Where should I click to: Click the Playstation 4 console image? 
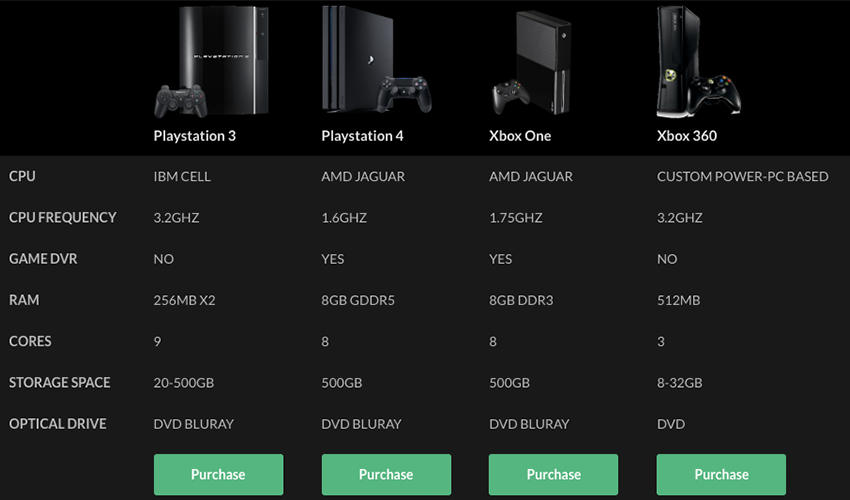[x=377, y=60]
